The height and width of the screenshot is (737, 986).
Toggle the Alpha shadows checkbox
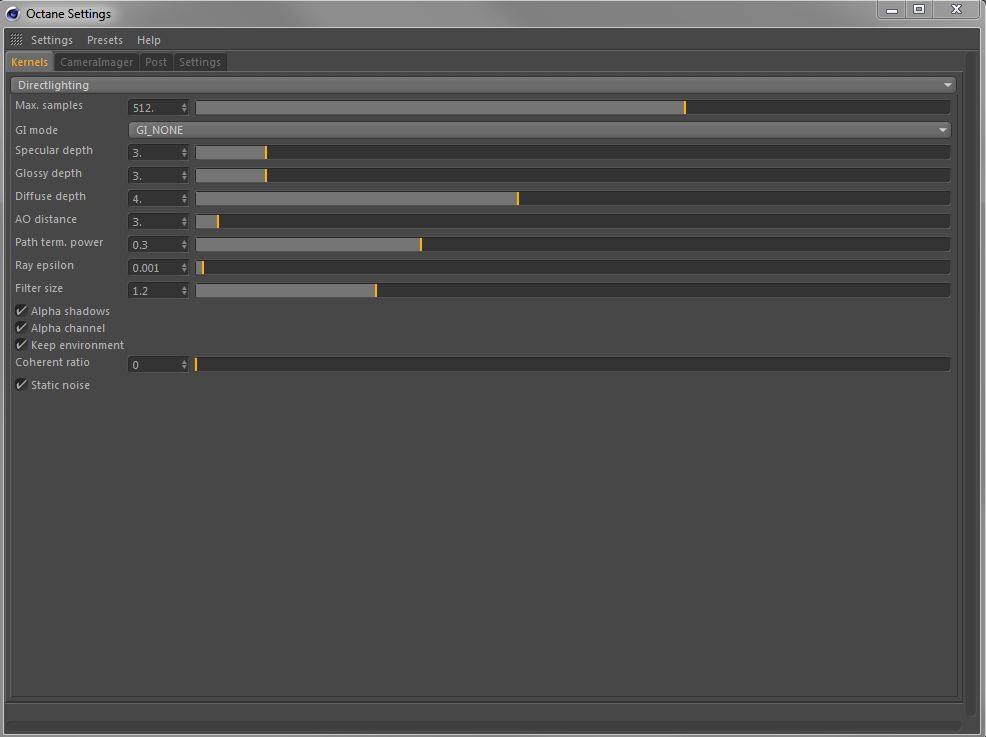click(x=21, y=311)
